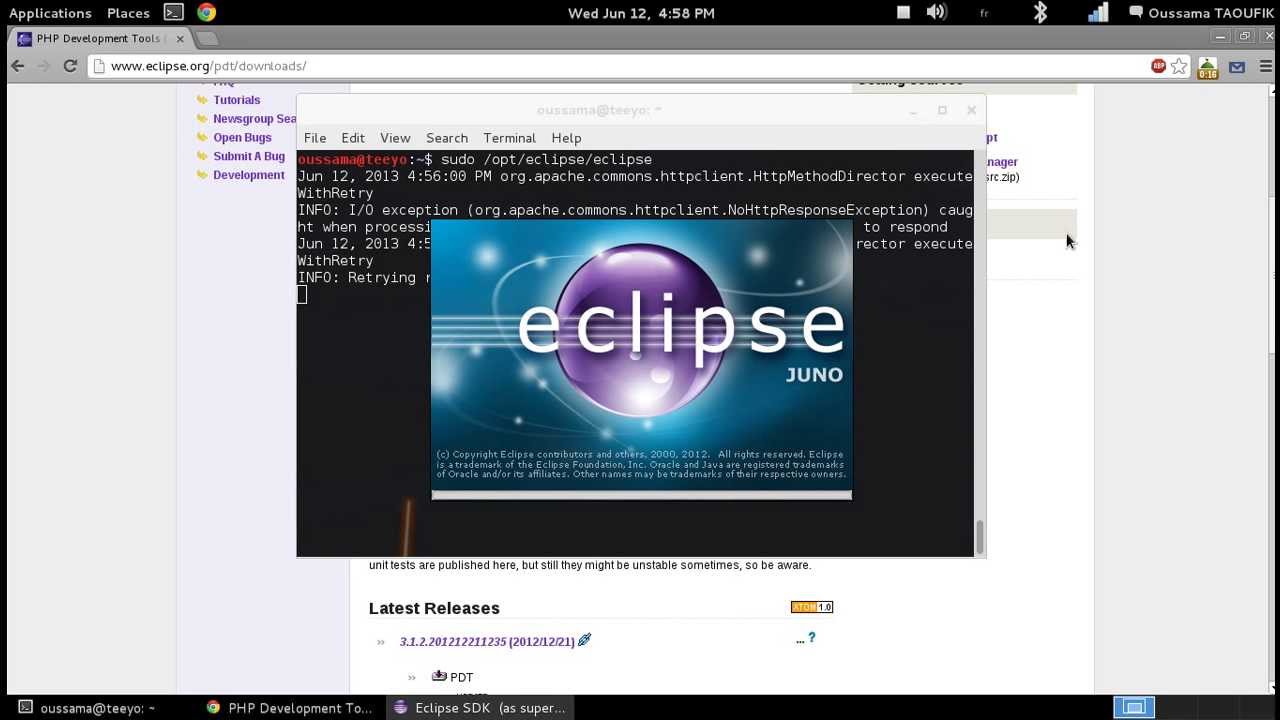Switch to PHP Development taskbar entry
The image size is (1280, 720).
coord(288,708)
